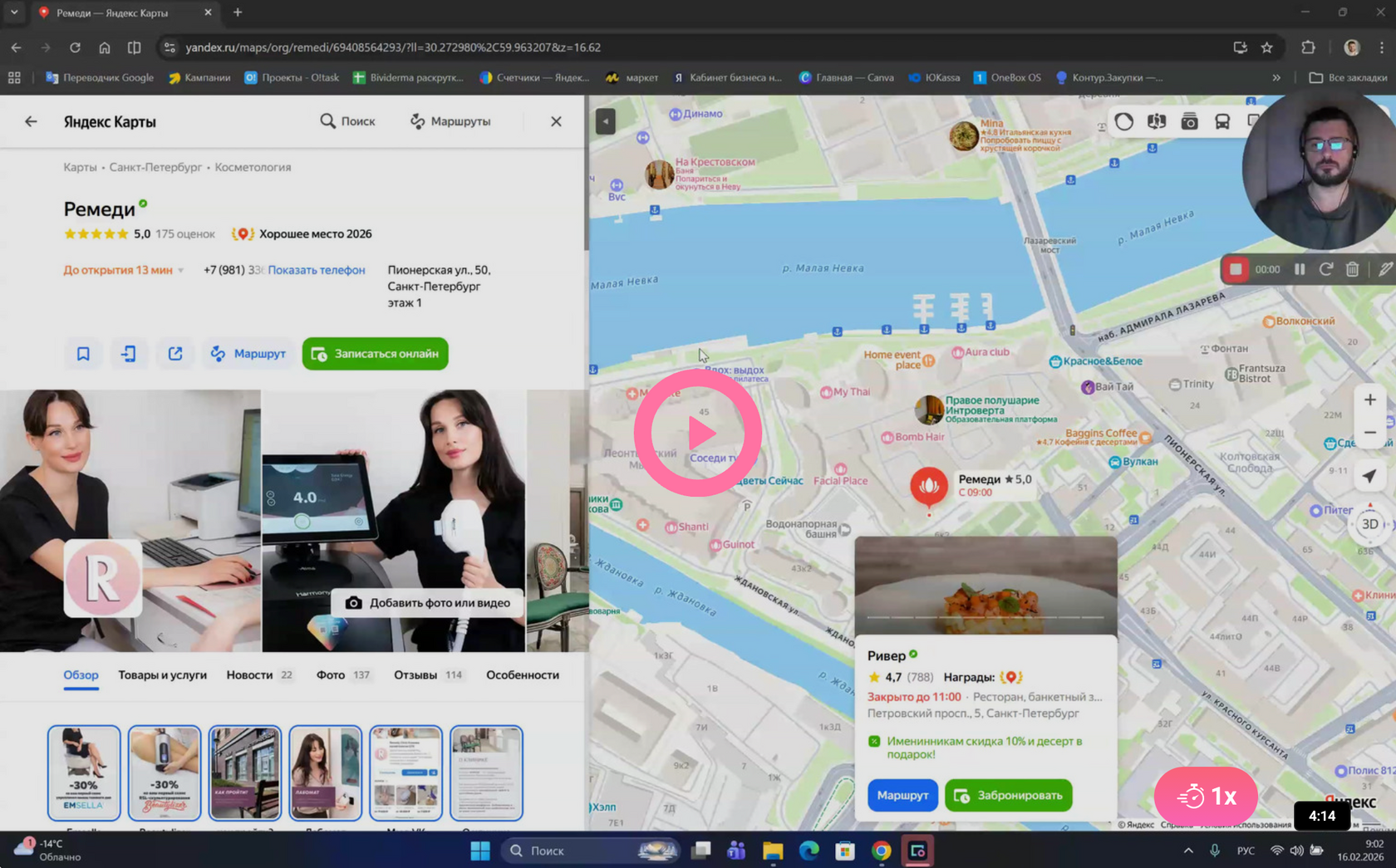Click Забронировать in the Ривер card
Image resolution: width=1396 pixels, height=868 pixels.
(x=1009, y=796)
